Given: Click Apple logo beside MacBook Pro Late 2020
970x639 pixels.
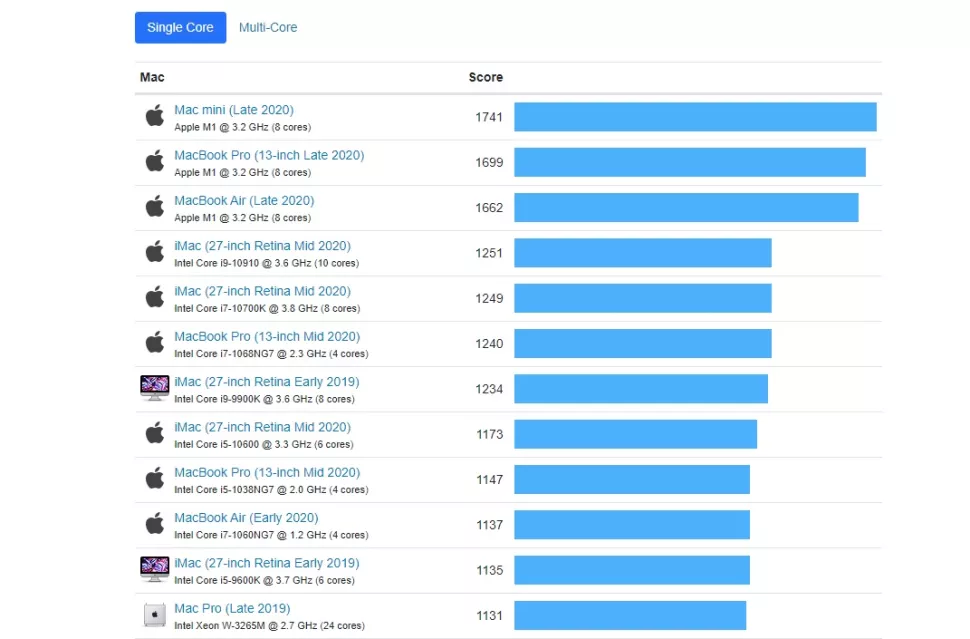Looking at the screenshot, I should click(155, 161).
